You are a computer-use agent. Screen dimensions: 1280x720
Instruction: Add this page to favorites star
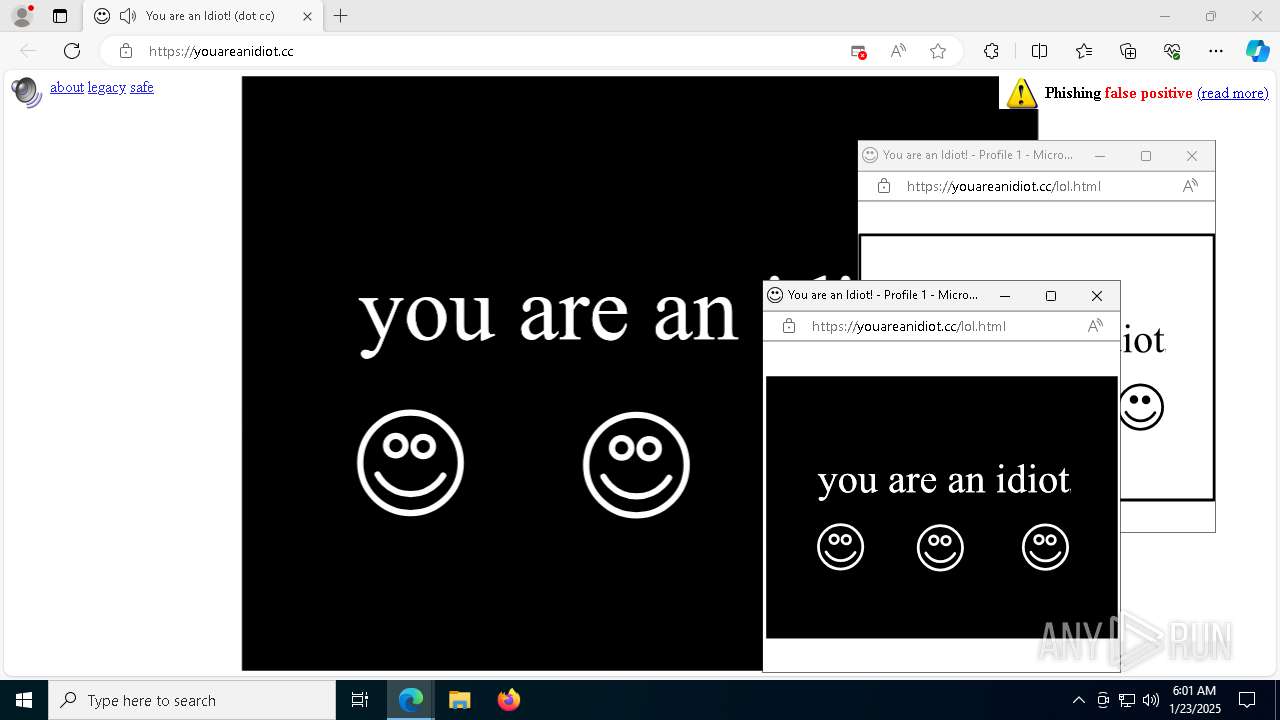click(x=938, y=51)
